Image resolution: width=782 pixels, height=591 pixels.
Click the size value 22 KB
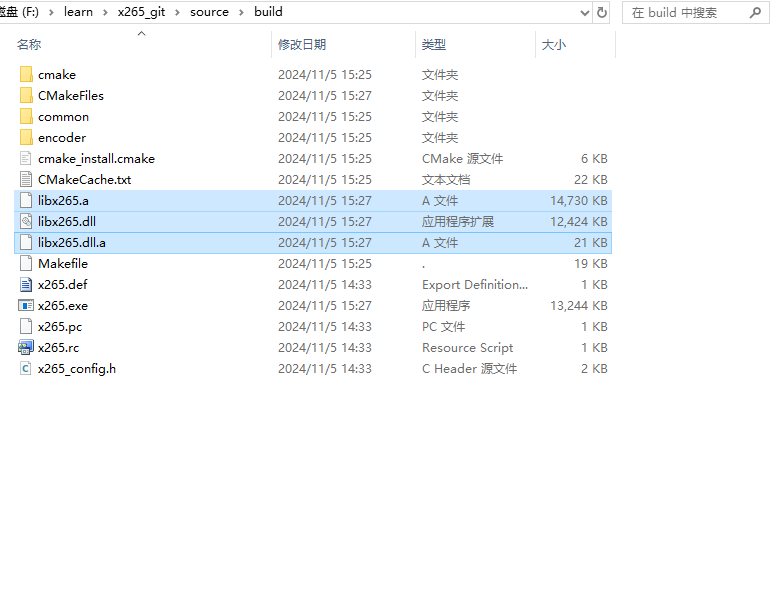pyautogui.click(x=590, y=180)
